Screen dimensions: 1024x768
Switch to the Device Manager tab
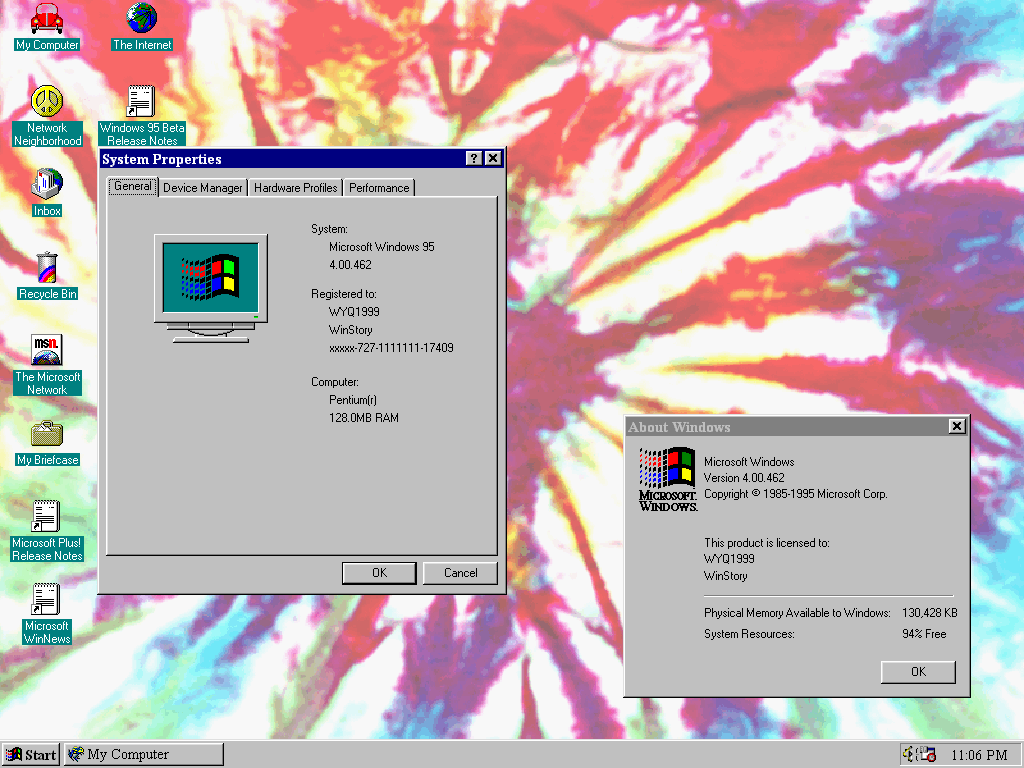pyautogui.click(x=203, y=188)
